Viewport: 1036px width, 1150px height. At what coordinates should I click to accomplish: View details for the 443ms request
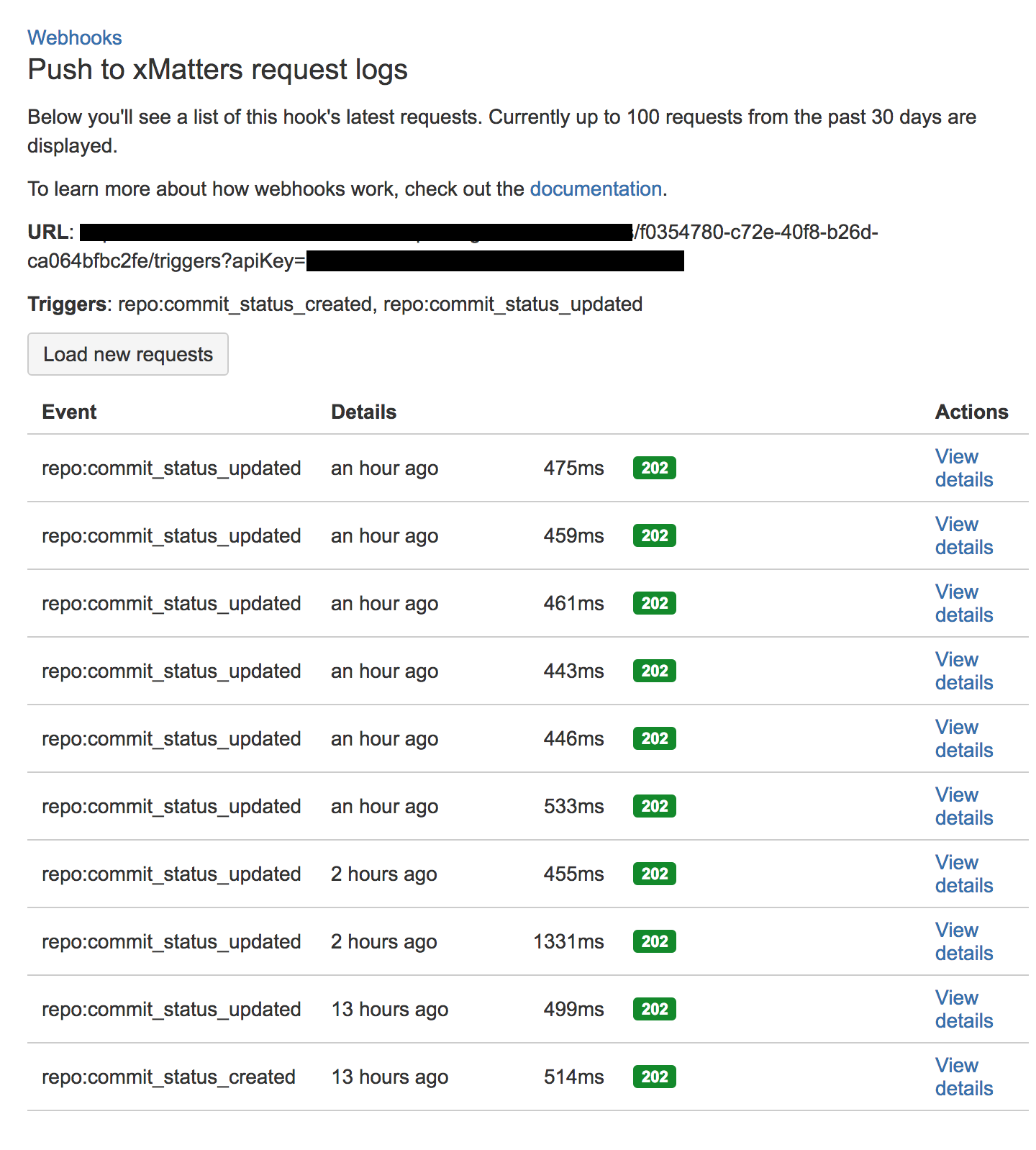coord(964,671)
